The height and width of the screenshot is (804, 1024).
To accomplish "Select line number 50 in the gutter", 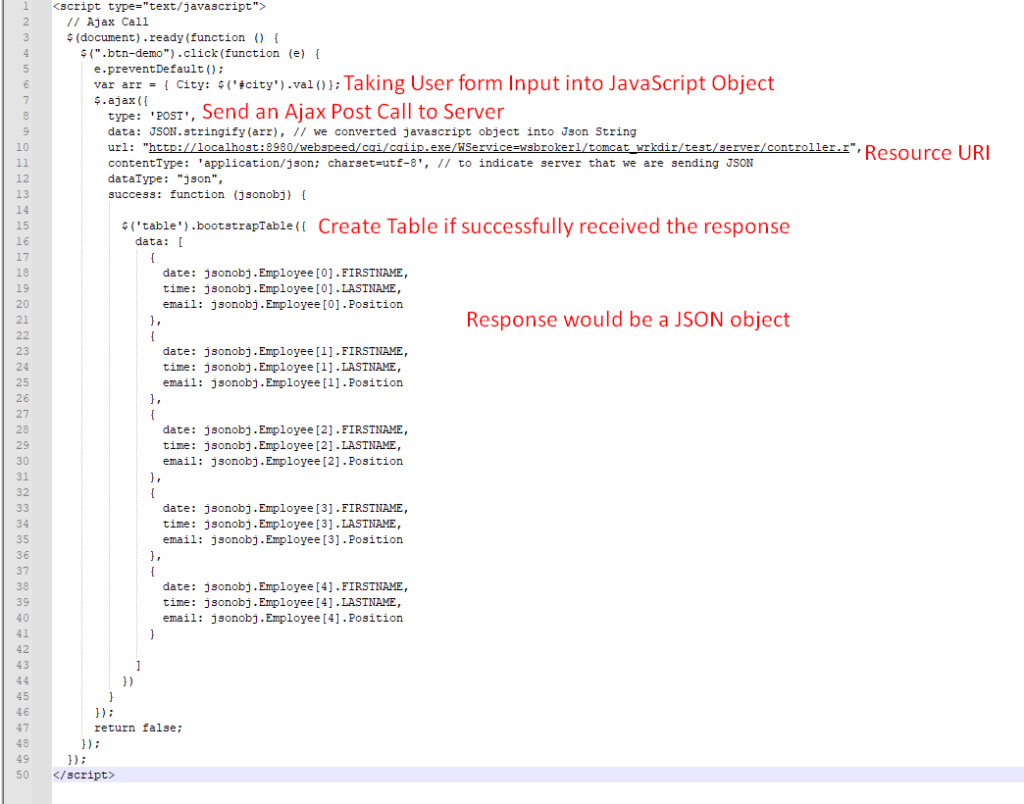I will [24, 775].
